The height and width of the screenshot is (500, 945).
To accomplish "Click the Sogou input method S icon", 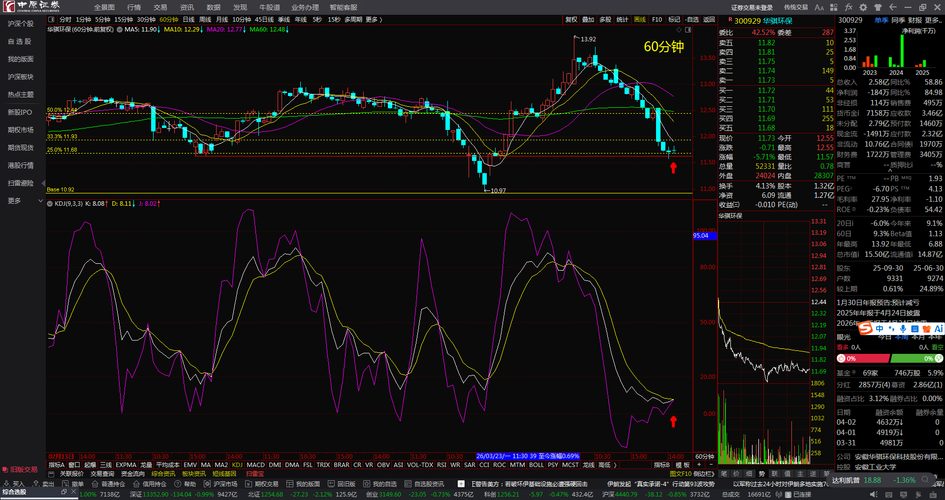I will (x=865, y=328).
